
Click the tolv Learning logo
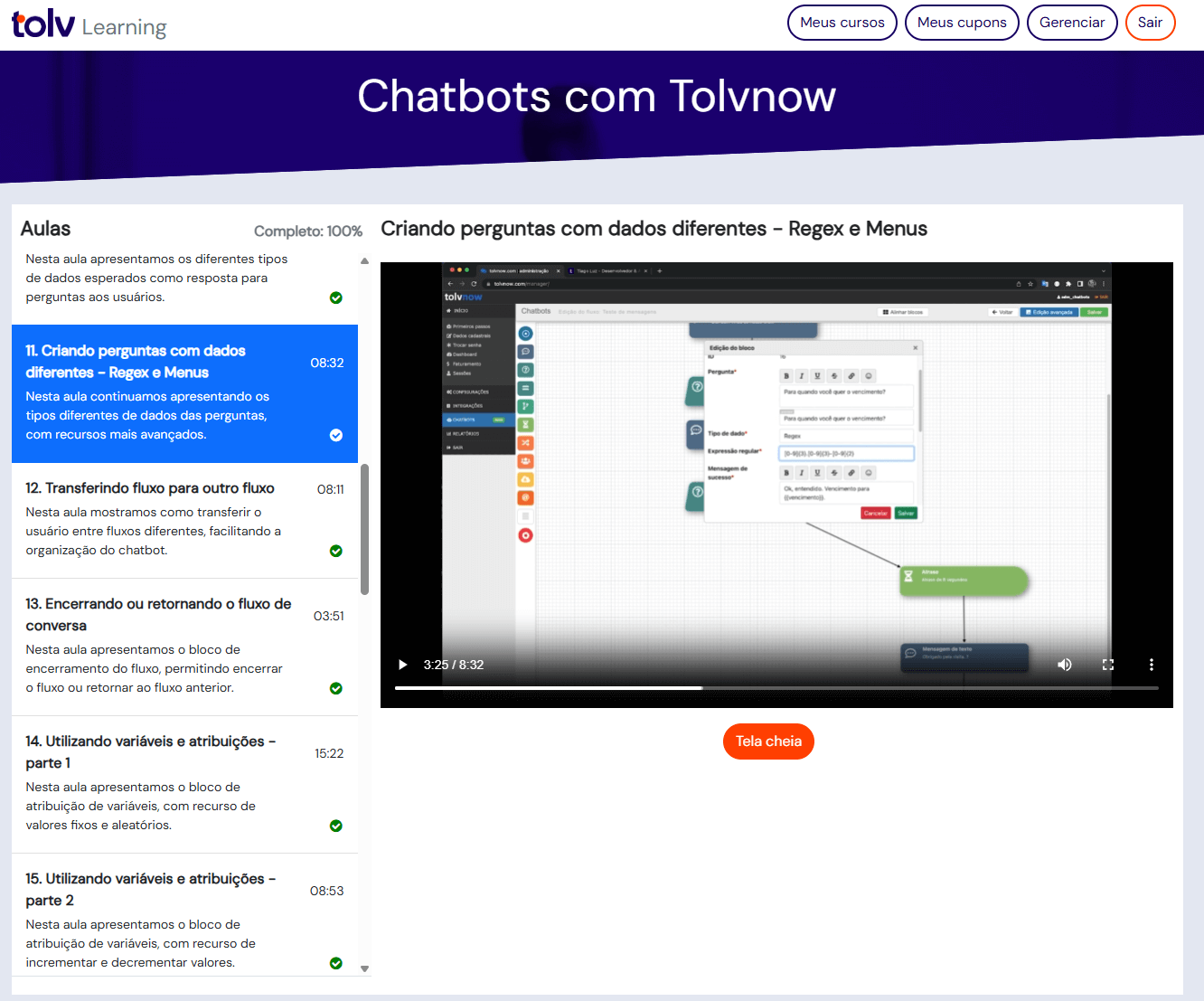tap(89, 24)
